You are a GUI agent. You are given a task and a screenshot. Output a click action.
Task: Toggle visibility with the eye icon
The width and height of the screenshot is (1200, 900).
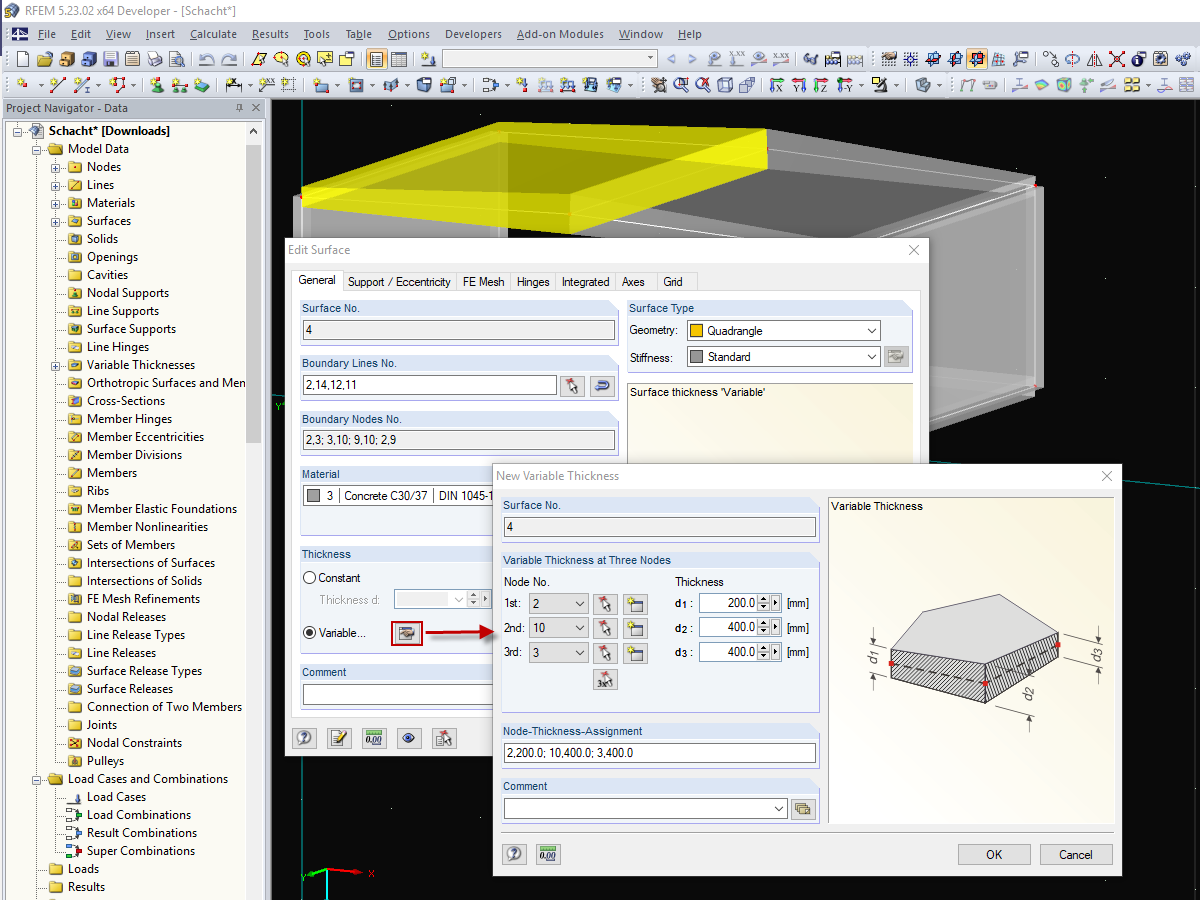pos(409,737)
